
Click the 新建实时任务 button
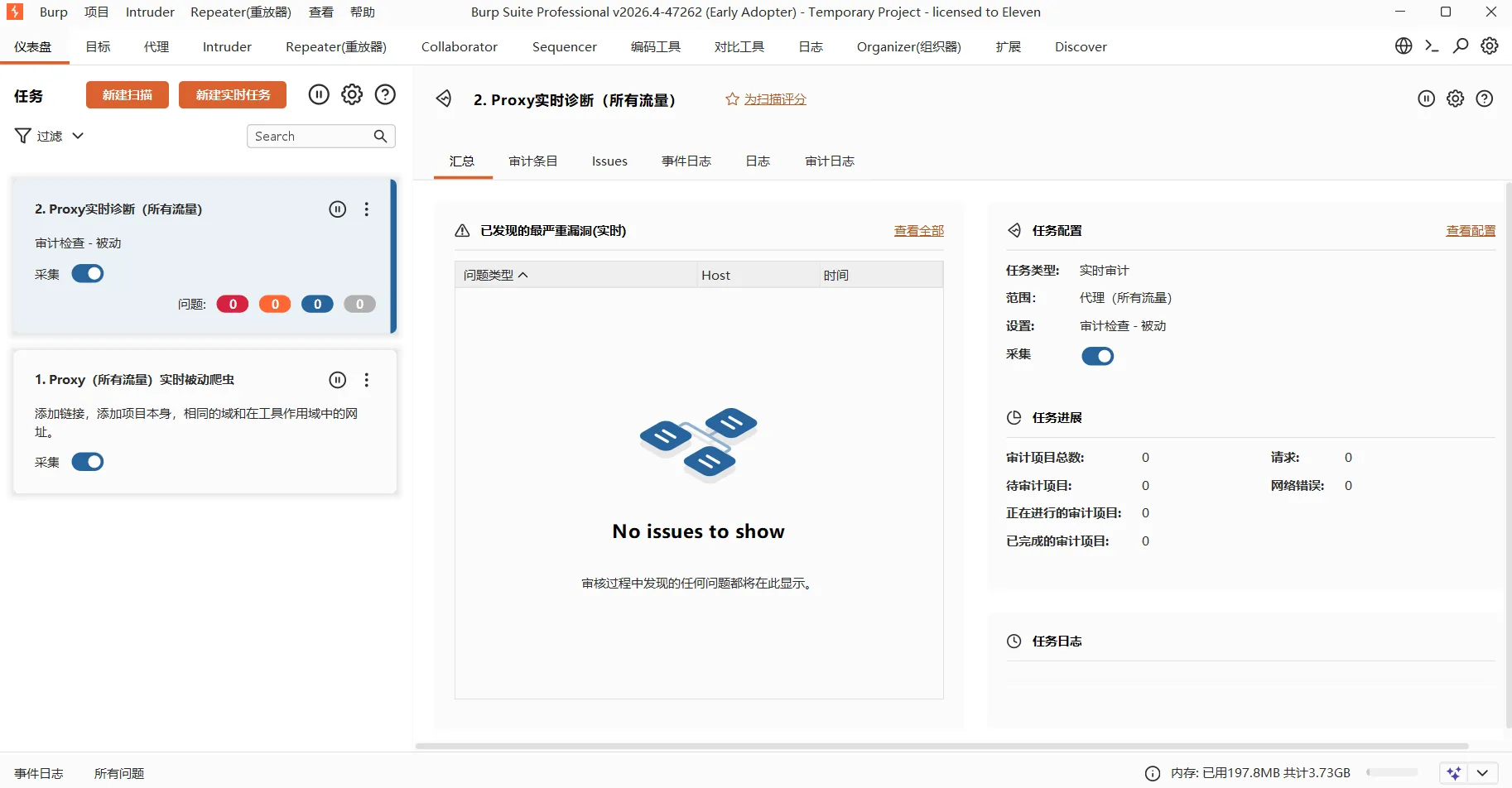(233, 94)
